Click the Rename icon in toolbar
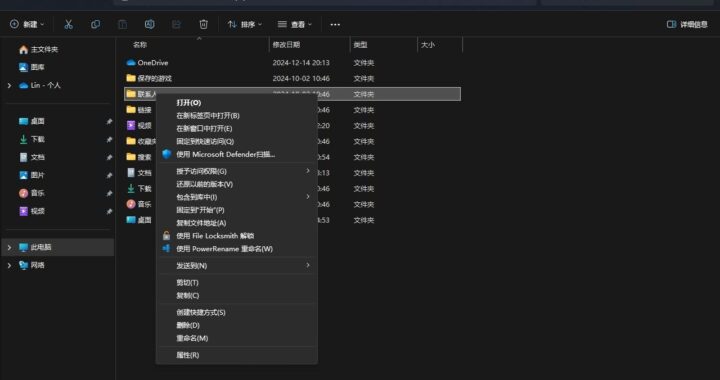Image resolution: width=720 pixels, height=380 pixels. coord(150,24)
